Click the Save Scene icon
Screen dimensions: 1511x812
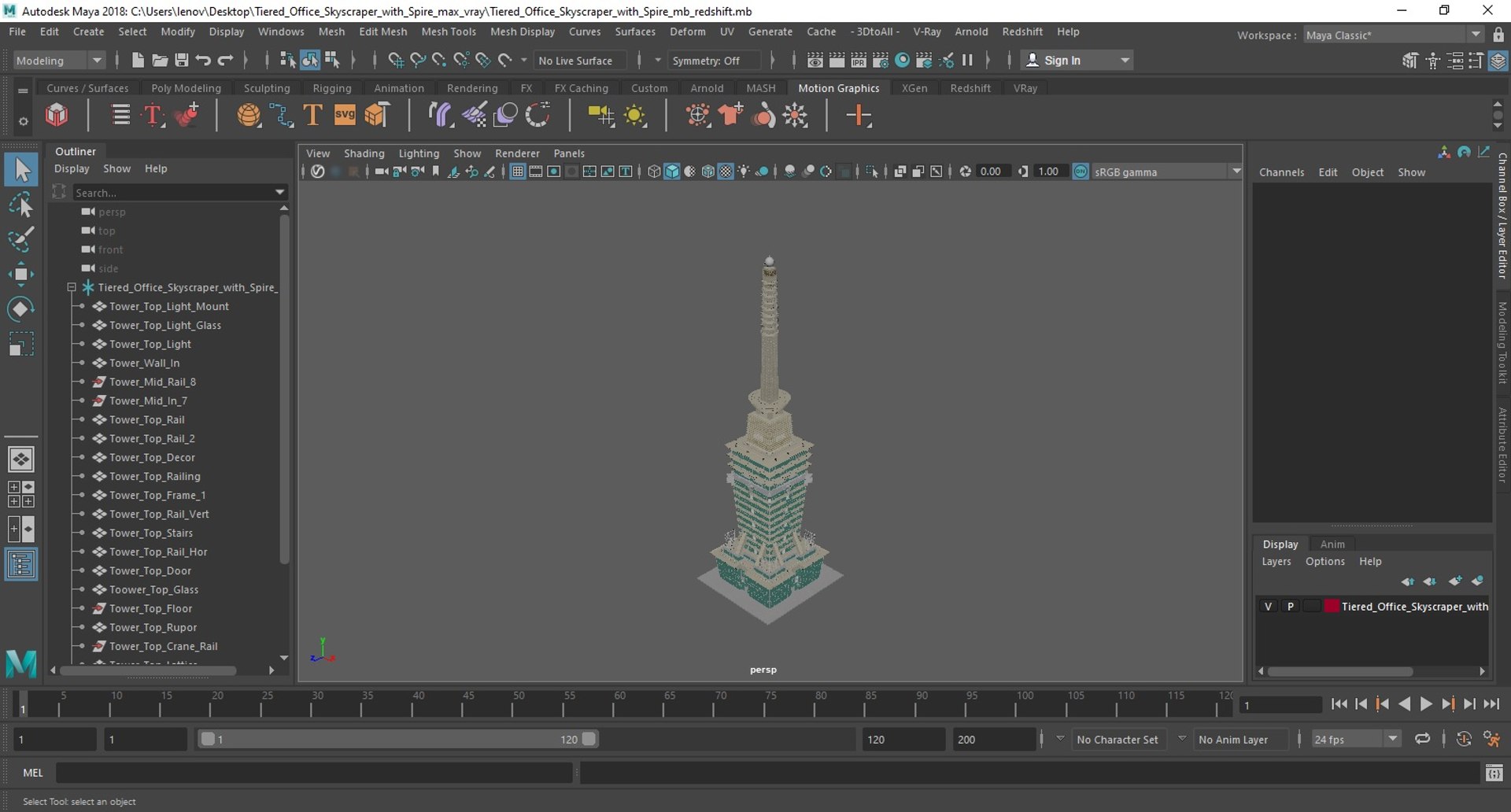pos(181,61)
